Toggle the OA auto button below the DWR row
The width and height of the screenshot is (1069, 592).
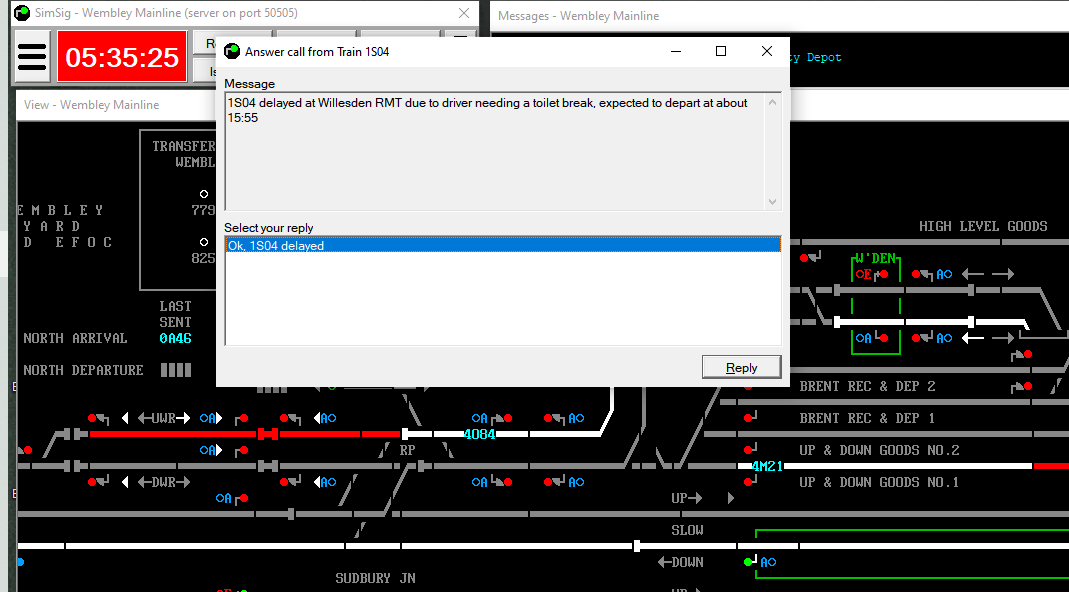point(223,499)
